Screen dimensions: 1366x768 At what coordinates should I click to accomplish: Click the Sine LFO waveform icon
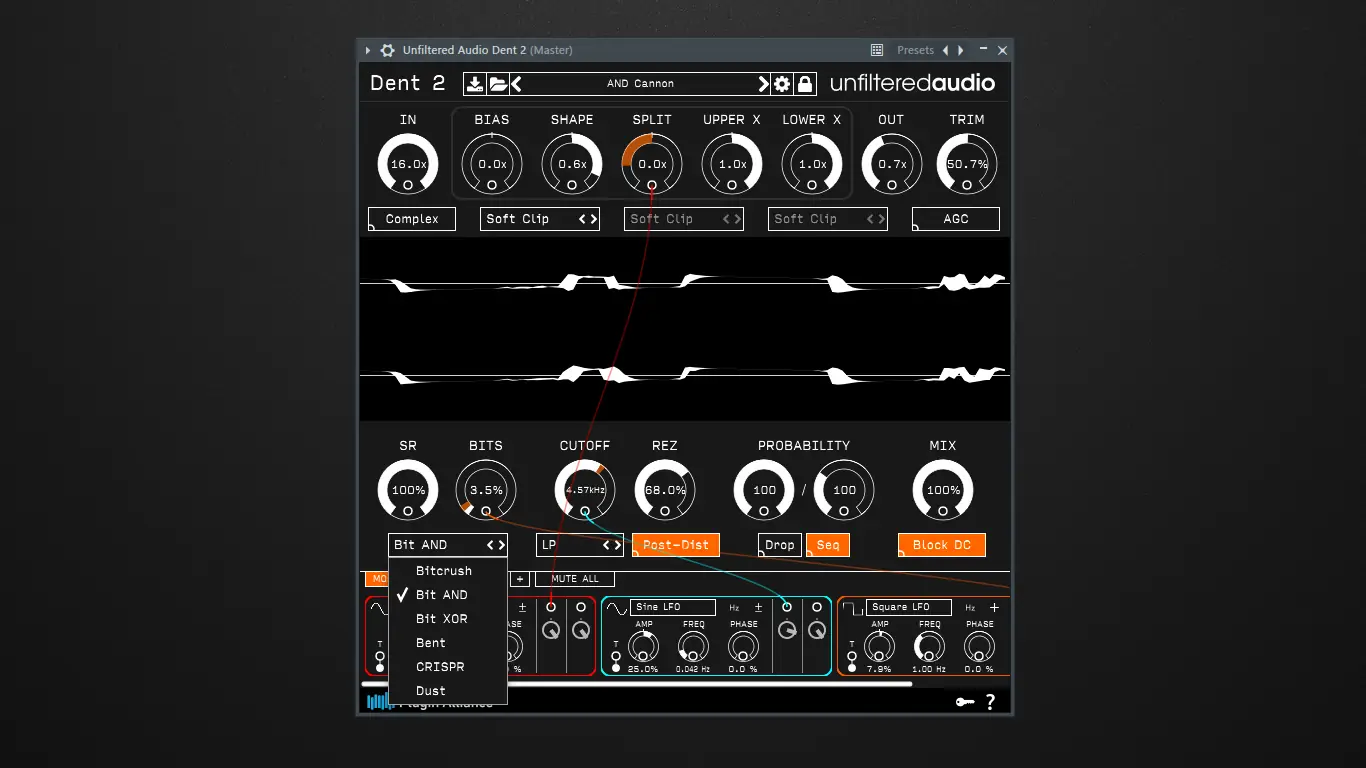(x=617, y=607)
